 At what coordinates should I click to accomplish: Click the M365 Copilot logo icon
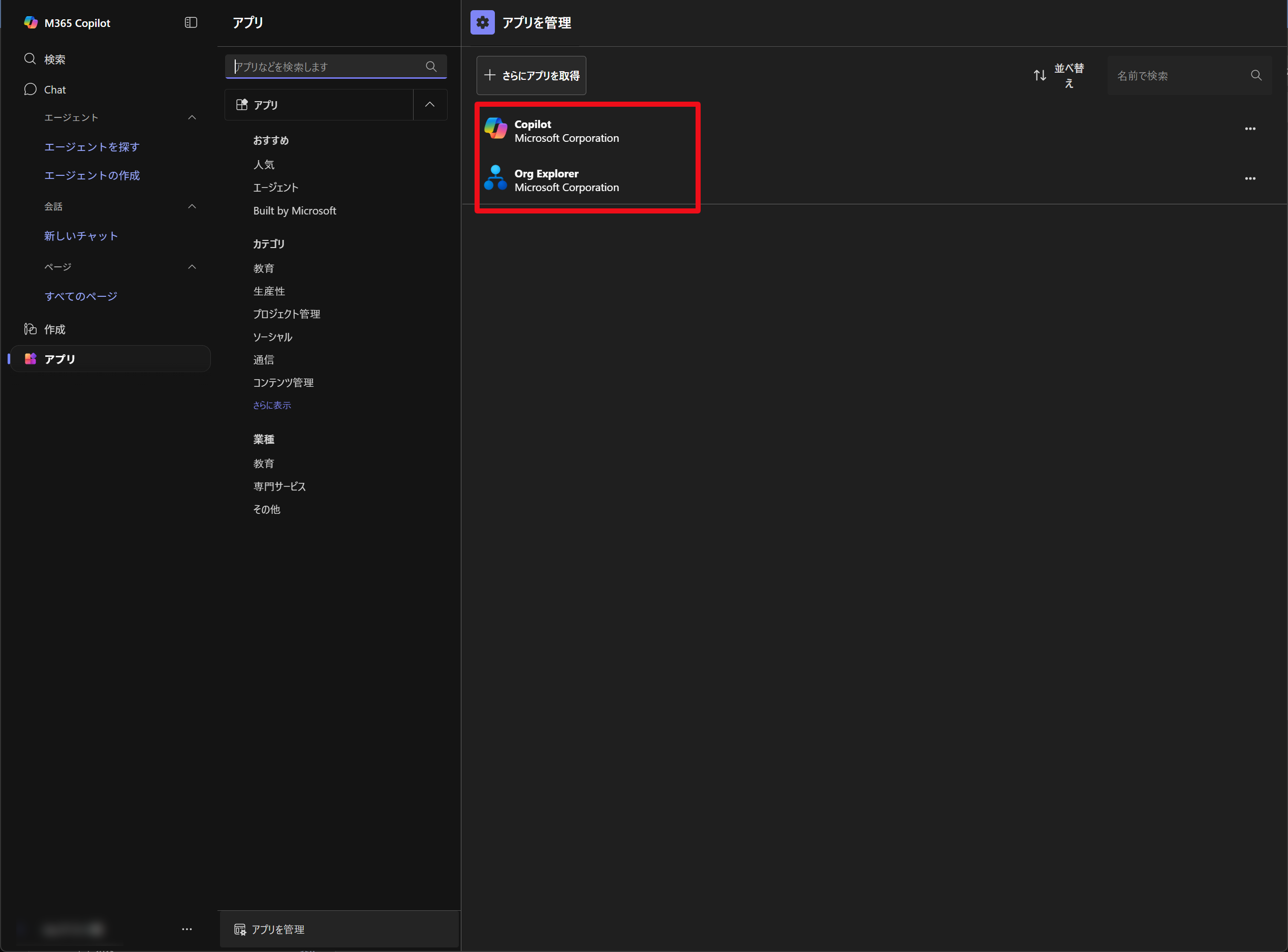[30, 22]
